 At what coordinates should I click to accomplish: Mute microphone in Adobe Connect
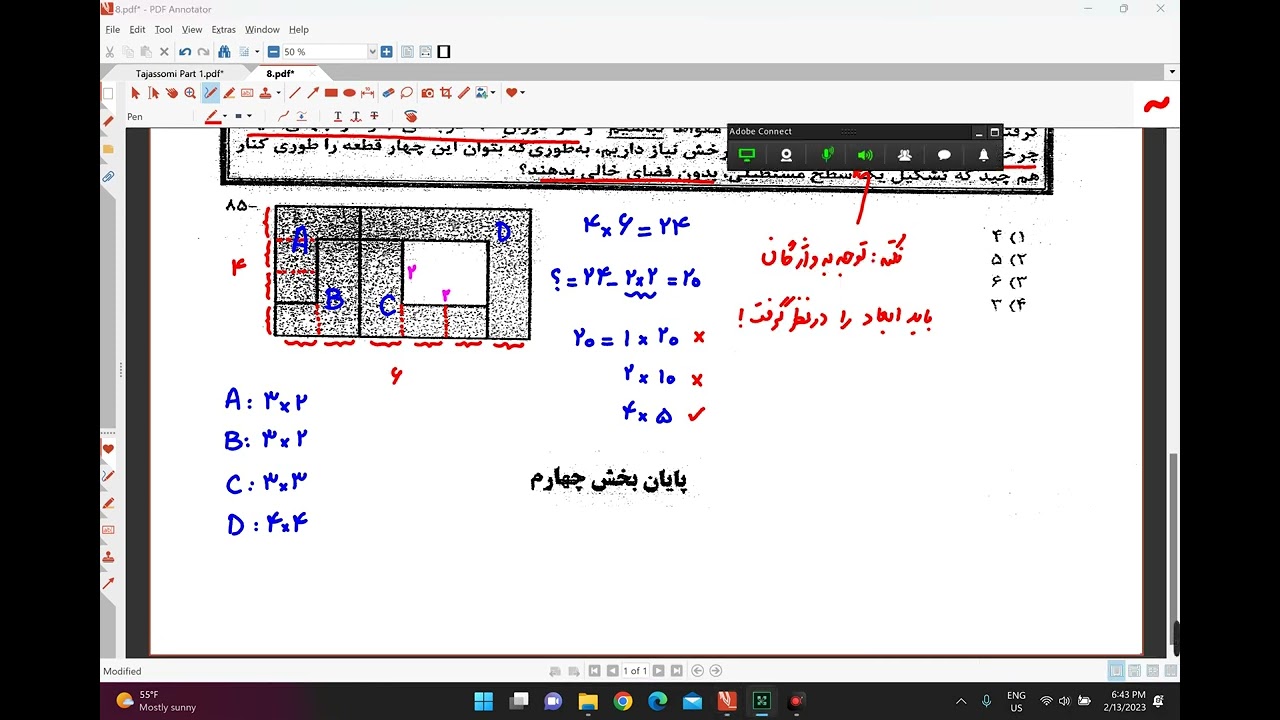[827, 155]
